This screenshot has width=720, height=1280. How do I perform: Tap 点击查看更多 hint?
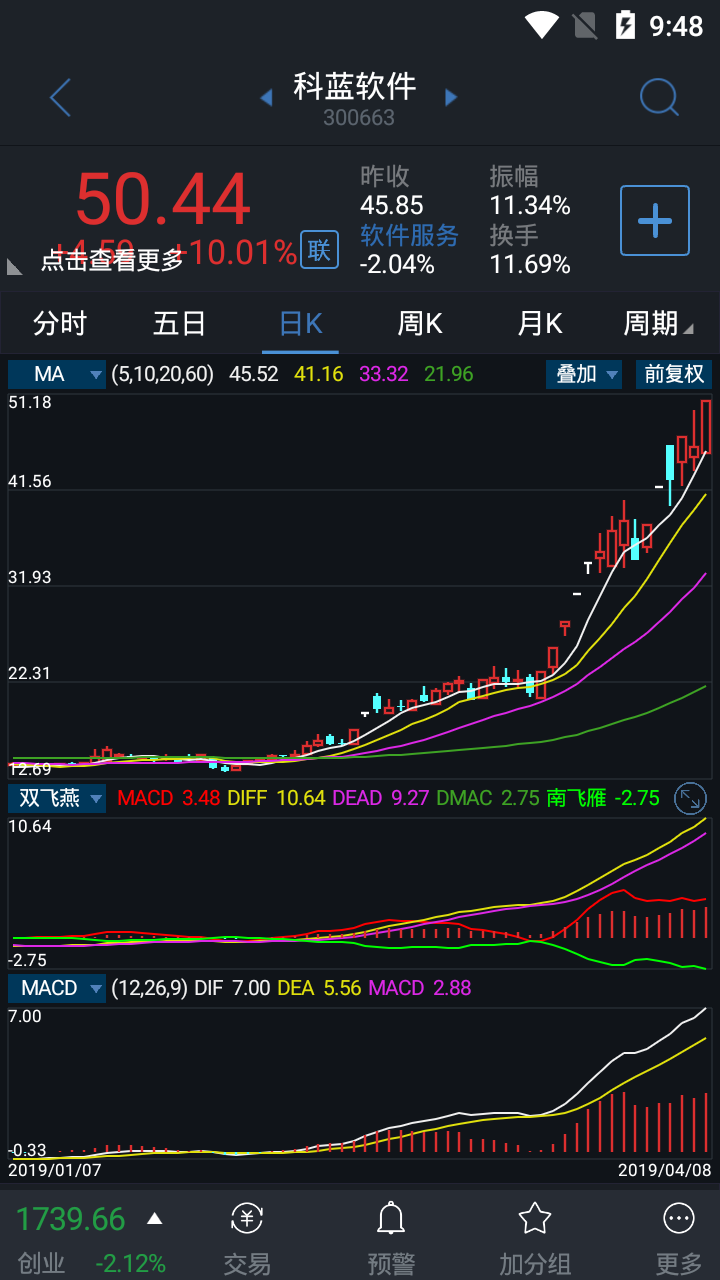click(112, 260)
